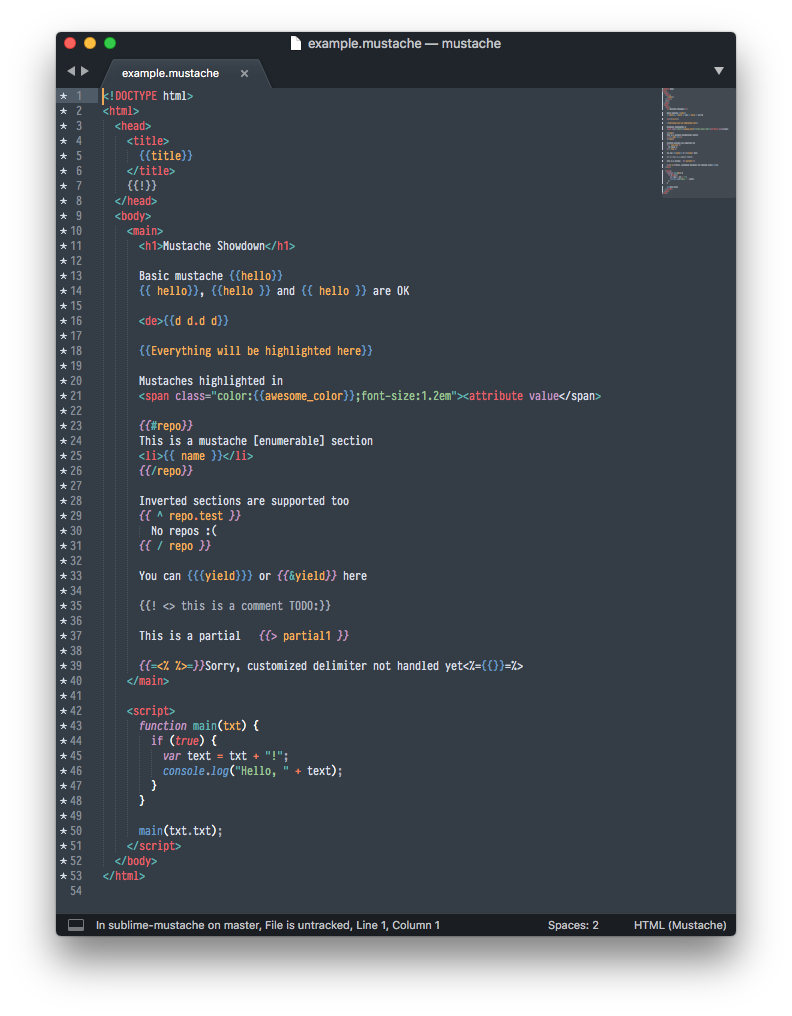Click the gutter star marker on line 10
The image size is (792, 1016).
point(64,231)
